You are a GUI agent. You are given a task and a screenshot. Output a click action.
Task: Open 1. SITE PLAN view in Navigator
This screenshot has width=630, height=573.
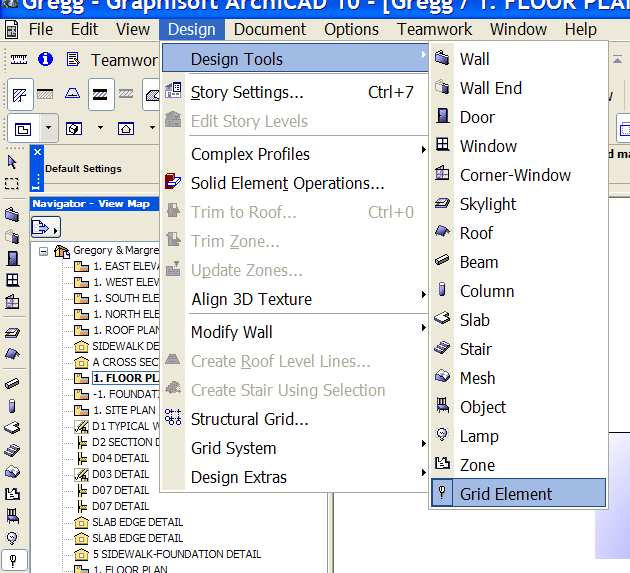(x=115, y=410)
